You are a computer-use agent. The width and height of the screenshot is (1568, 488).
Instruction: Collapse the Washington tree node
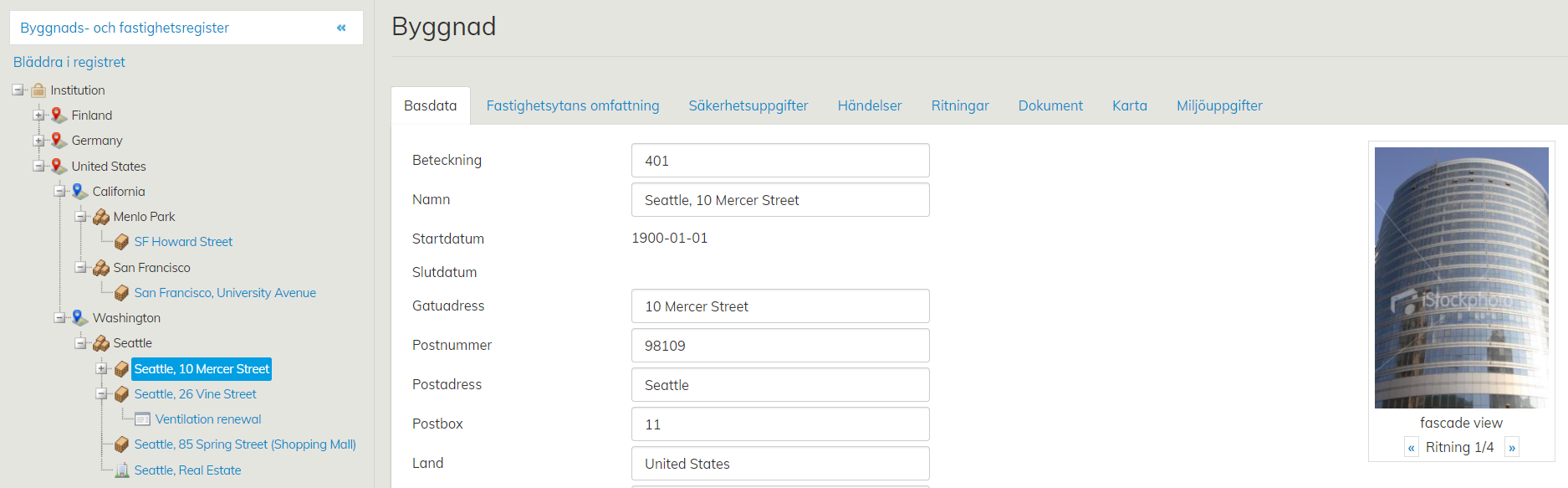(59, 317)
